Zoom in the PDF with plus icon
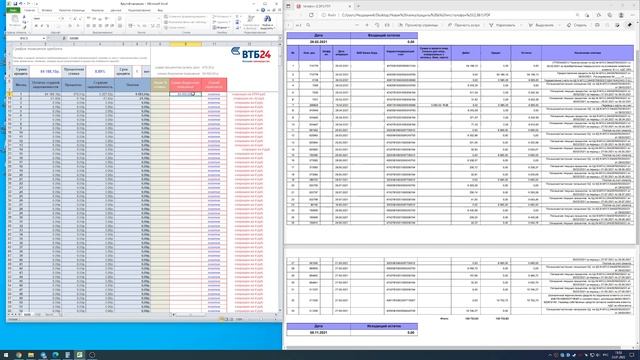Viewport: 640px width, 360px height. [x=367, y=25]
